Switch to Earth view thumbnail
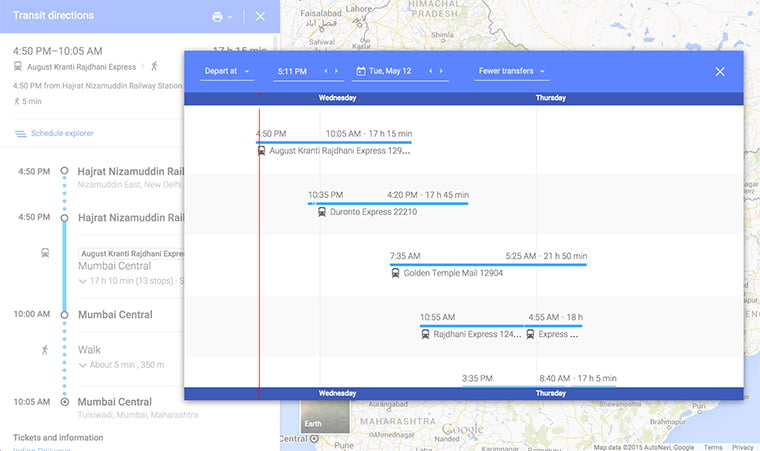This screenshot has height=451, width=760. pyautogui.click(x=325, y=416)
